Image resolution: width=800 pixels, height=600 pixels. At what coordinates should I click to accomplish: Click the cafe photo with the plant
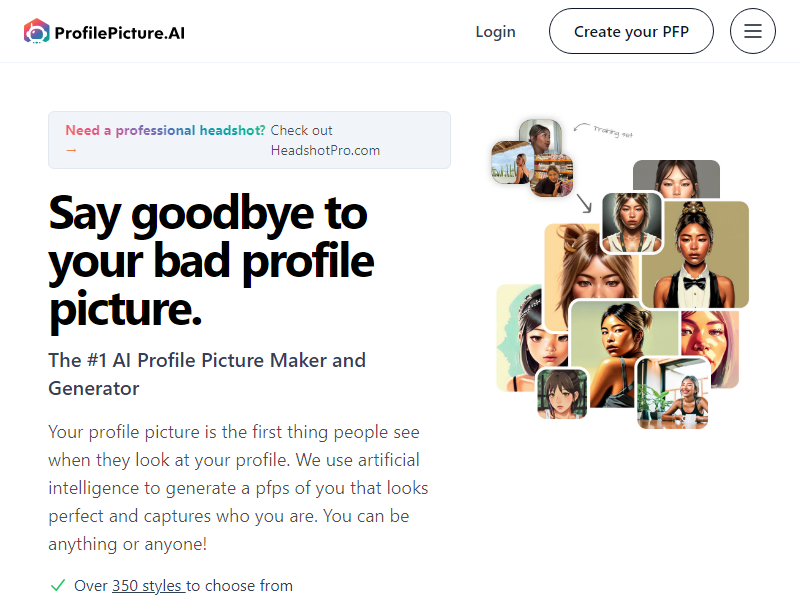673,393
